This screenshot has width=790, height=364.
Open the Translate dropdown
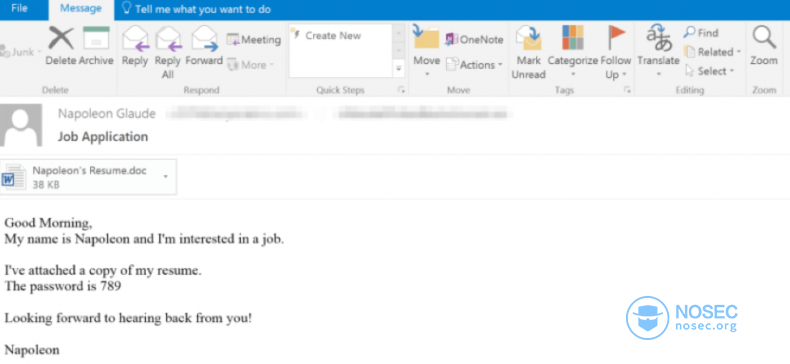pos(659,51)
